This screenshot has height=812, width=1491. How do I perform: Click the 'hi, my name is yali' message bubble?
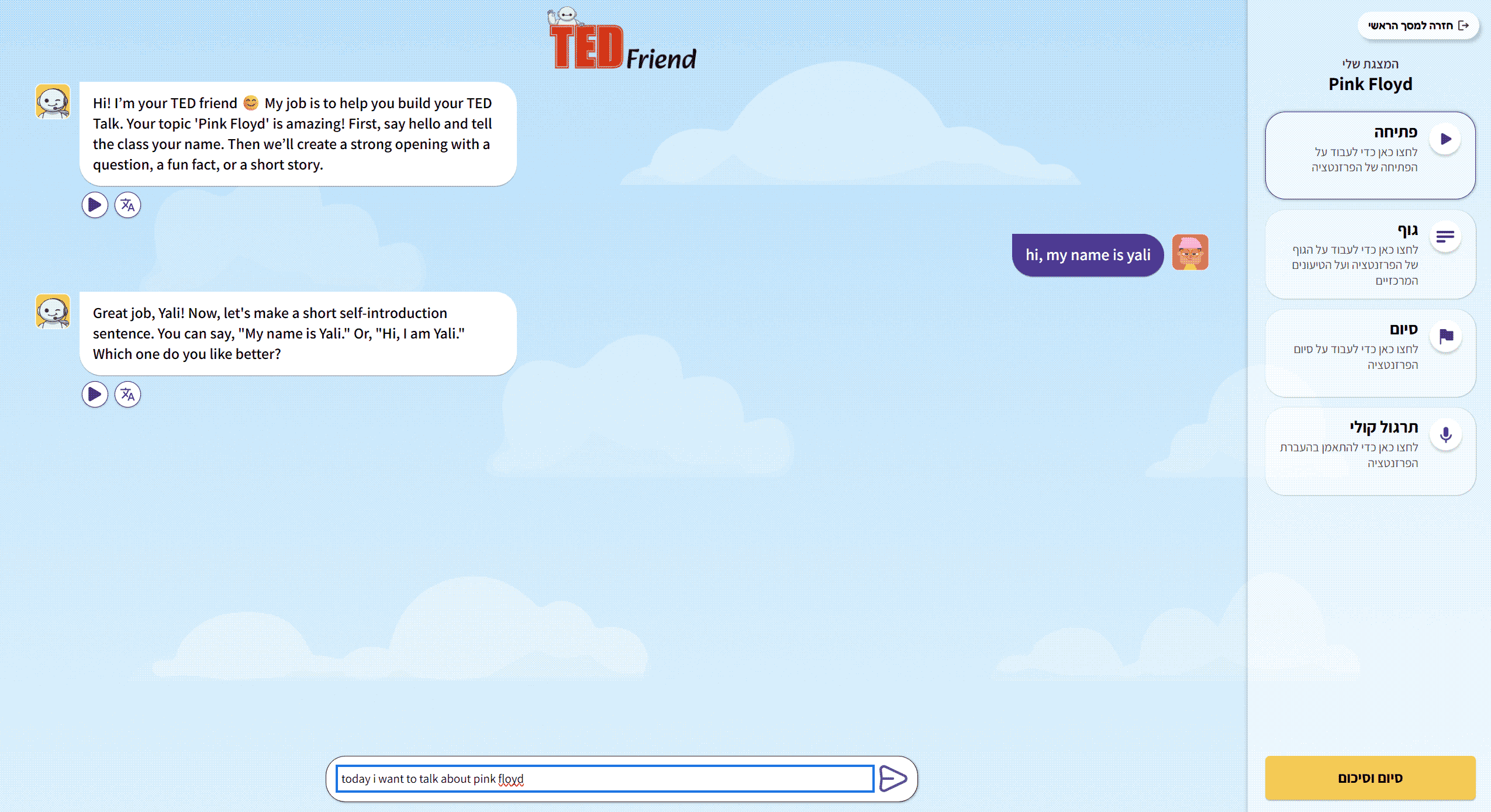(1088, 255)
